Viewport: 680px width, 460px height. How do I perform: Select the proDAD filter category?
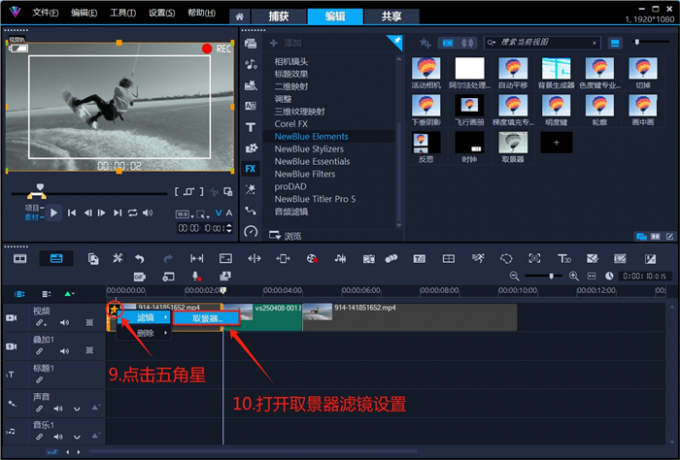click(290, 186)
